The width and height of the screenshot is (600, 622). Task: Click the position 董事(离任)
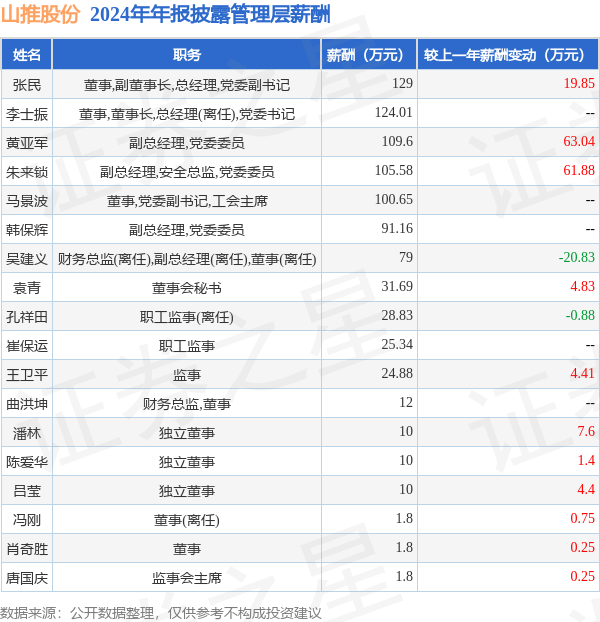pos(187,520)
